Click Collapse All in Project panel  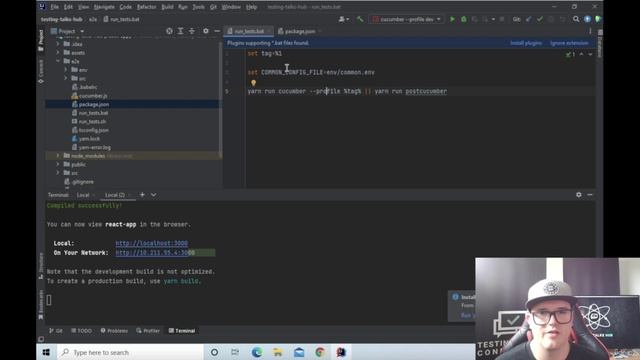point(192,31)
